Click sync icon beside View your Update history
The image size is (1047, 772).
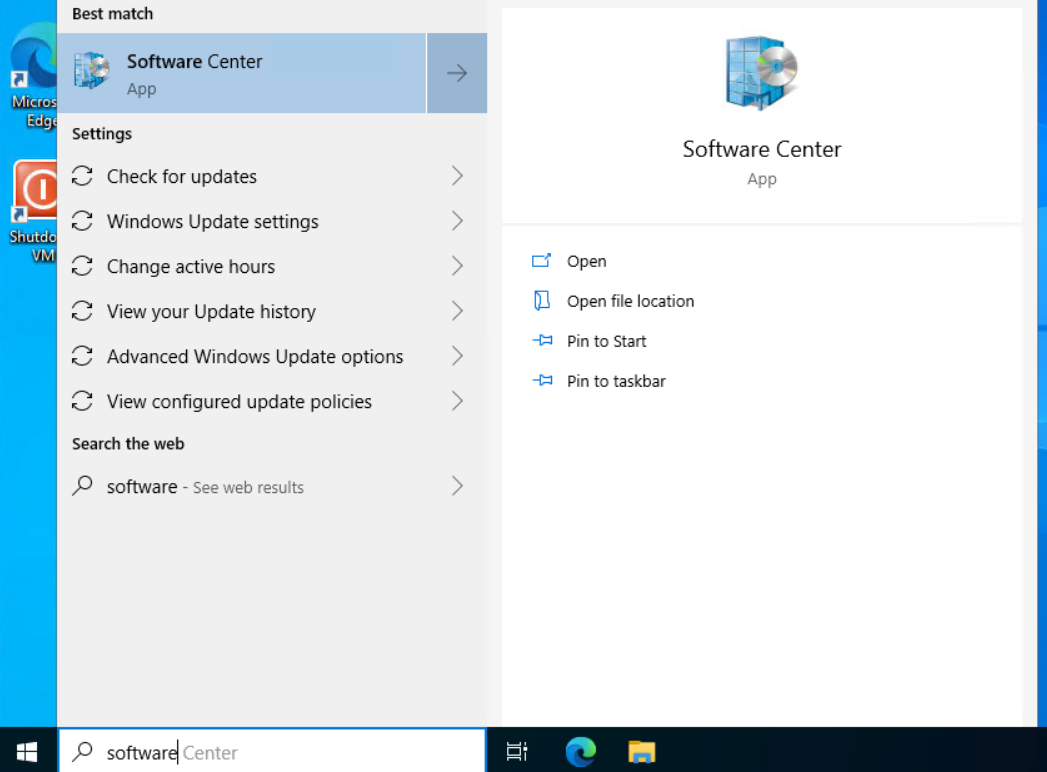[x=82, y=311]
